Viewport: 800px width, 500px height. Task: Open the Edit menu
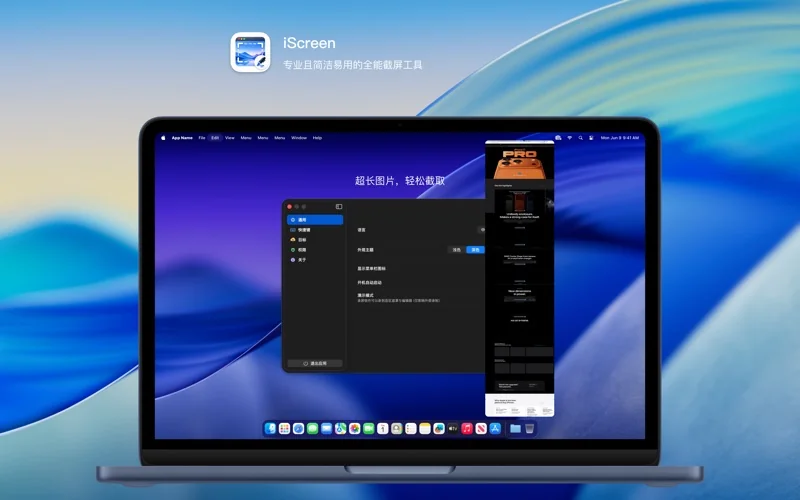[x=215, y=138]
